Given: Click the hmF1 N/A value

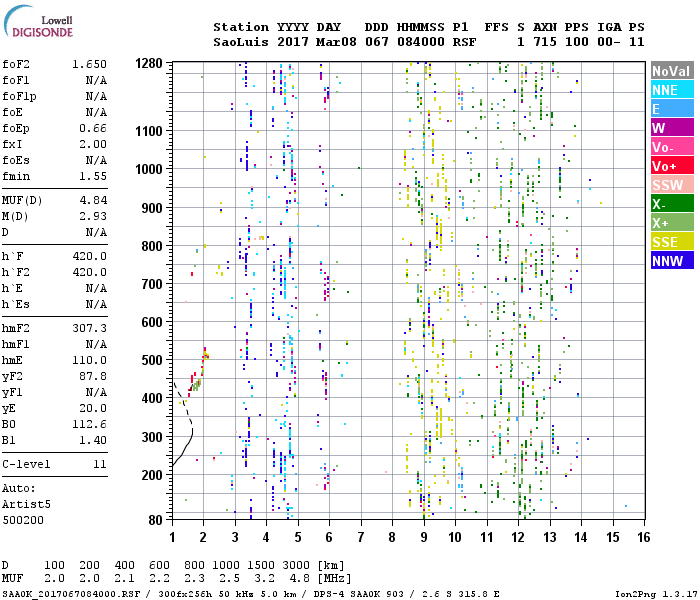Looking at the screenshot, I should pos(96,344).
